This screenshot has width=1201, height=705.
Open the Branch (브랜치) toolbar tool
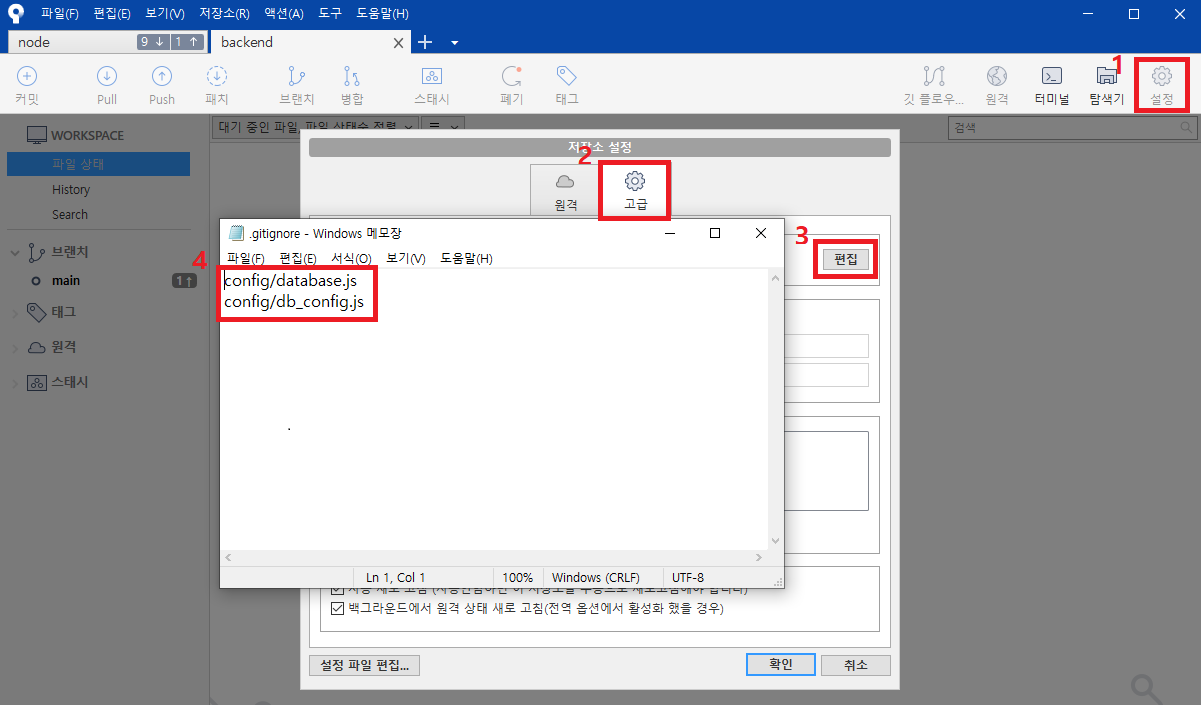tap(297, 77)
